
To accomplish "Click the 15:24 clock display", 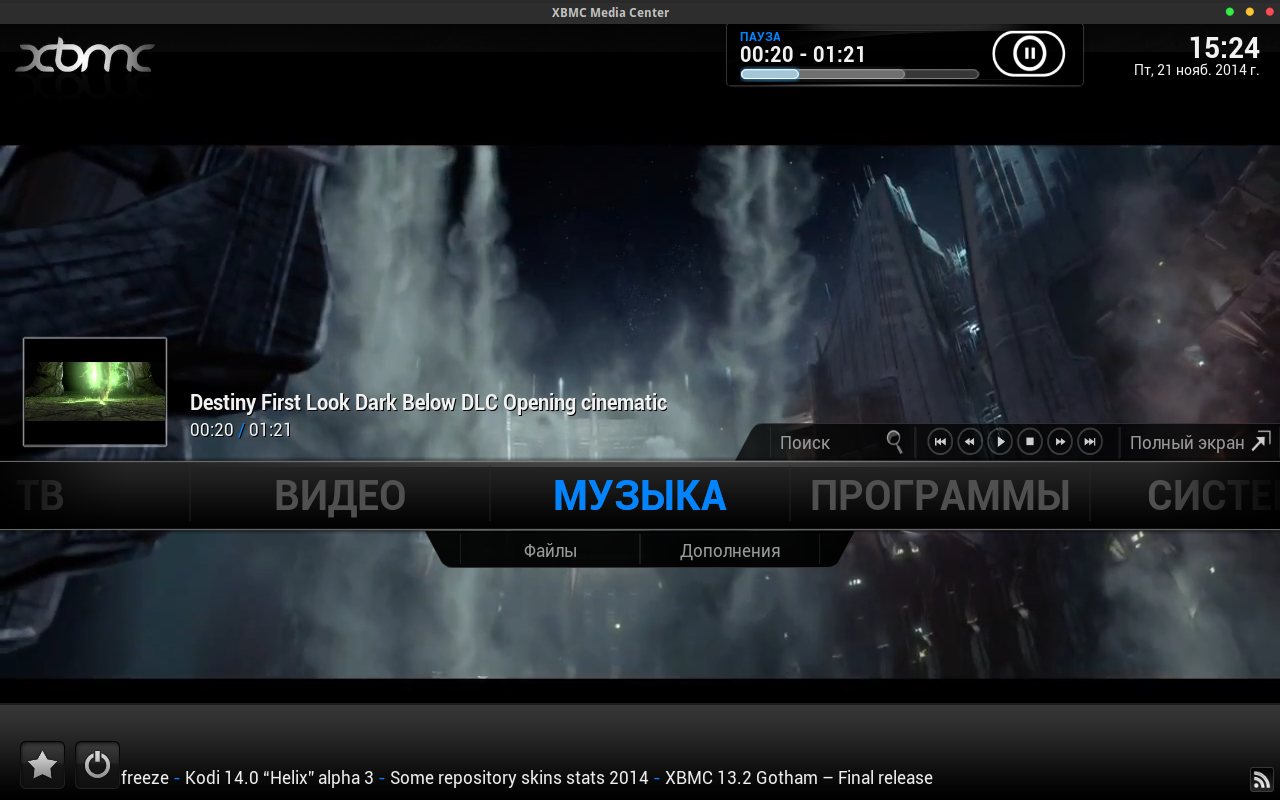I will click(1224, 48).
